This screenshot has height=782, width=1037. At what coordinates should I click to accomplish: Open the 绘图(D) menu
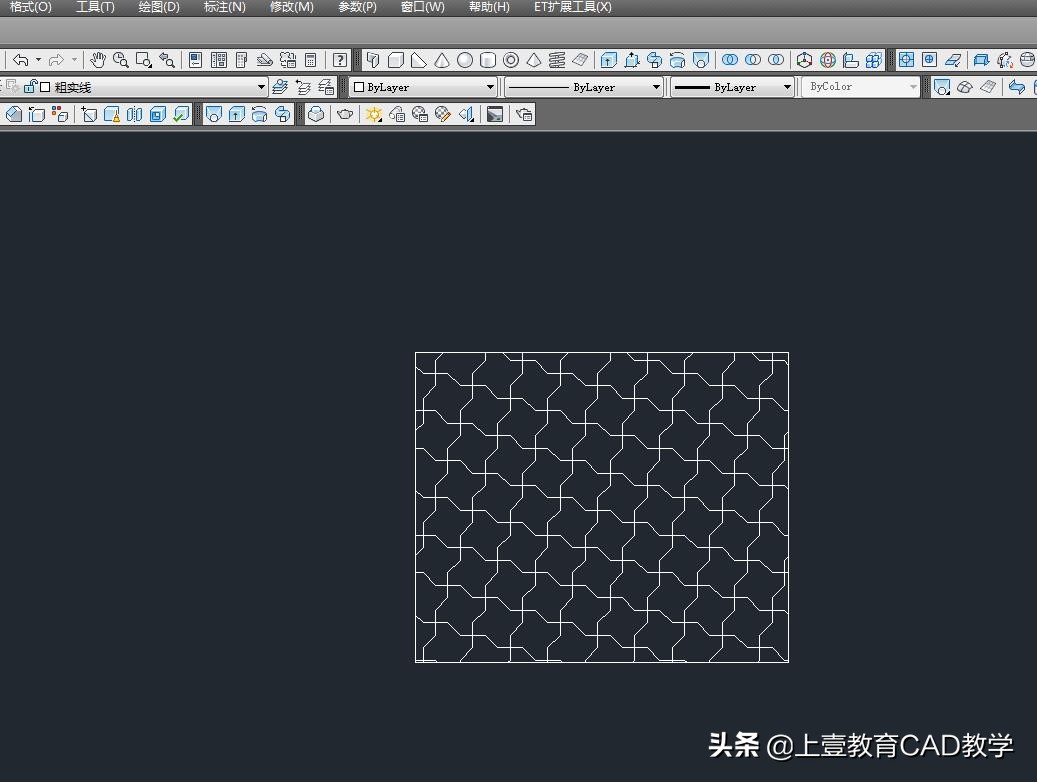tap(159, 7)
